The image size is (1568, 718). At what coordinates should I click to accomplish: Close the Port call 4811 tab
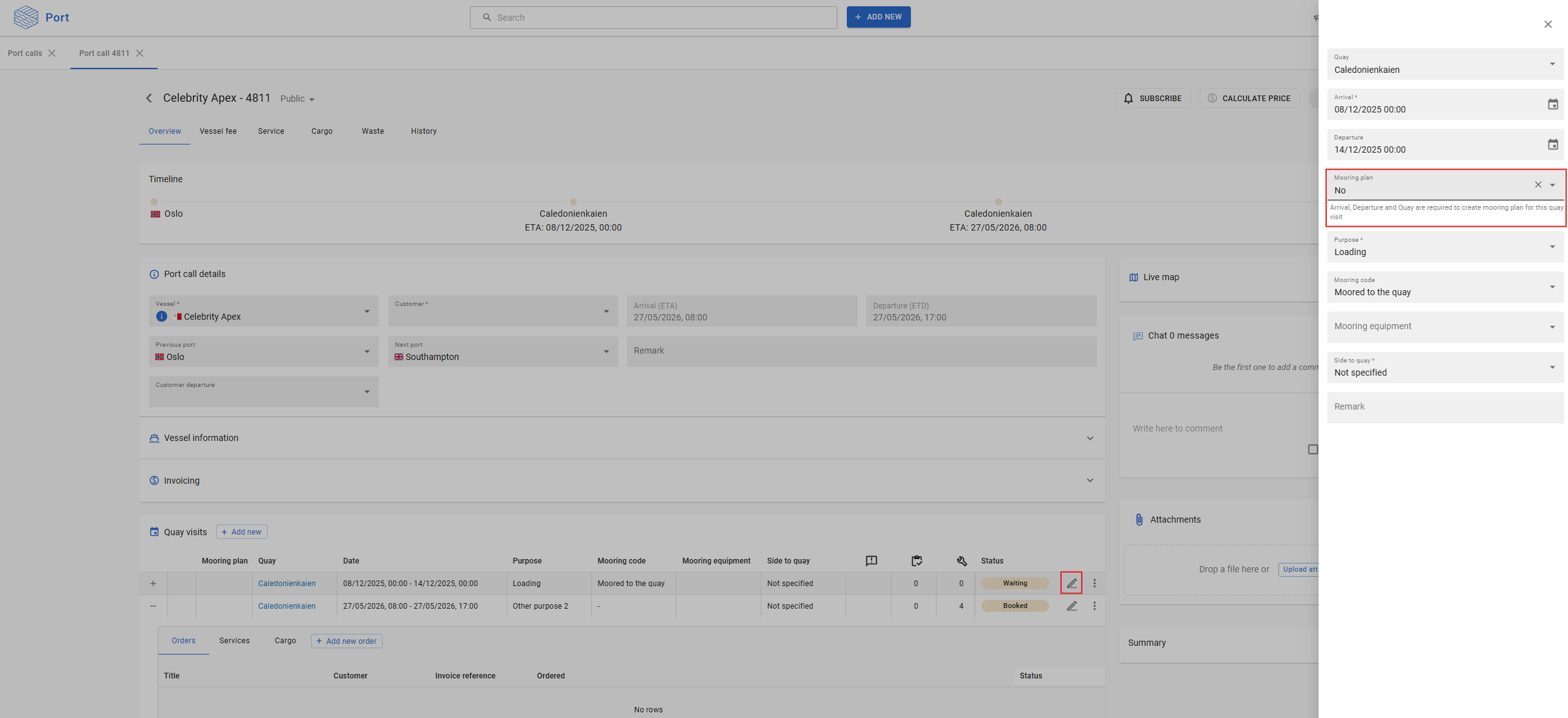140,53
